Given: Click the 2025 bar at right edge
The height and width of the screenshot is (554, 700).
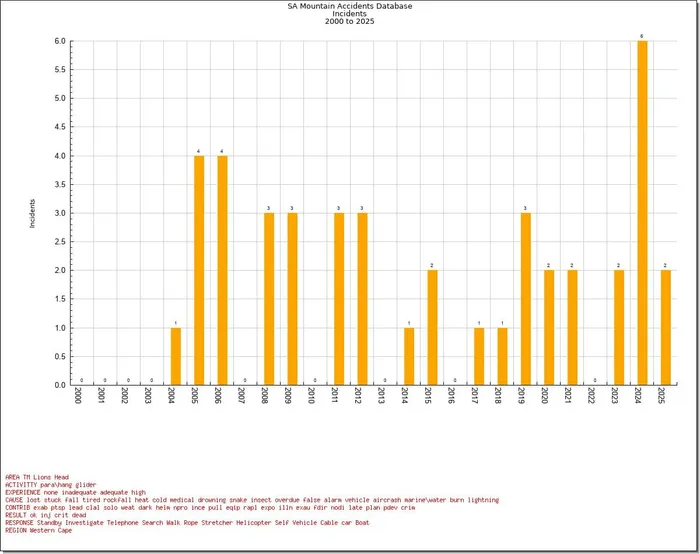Looking at the screenshot, I should pos(666,327).
